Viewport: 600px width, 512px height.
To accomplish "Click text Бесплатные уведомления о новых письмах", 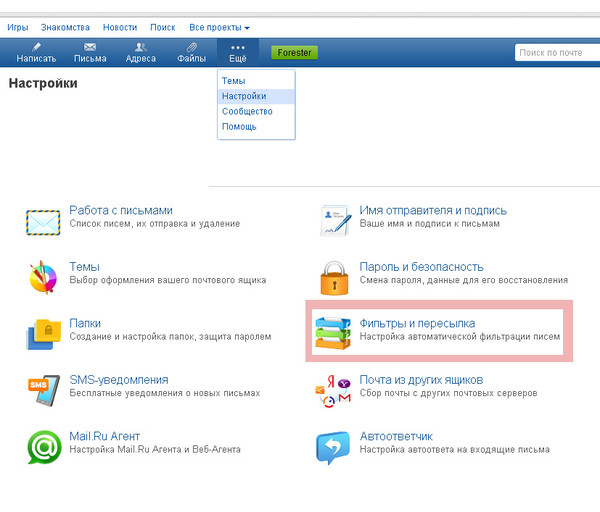I will (165, 393).
